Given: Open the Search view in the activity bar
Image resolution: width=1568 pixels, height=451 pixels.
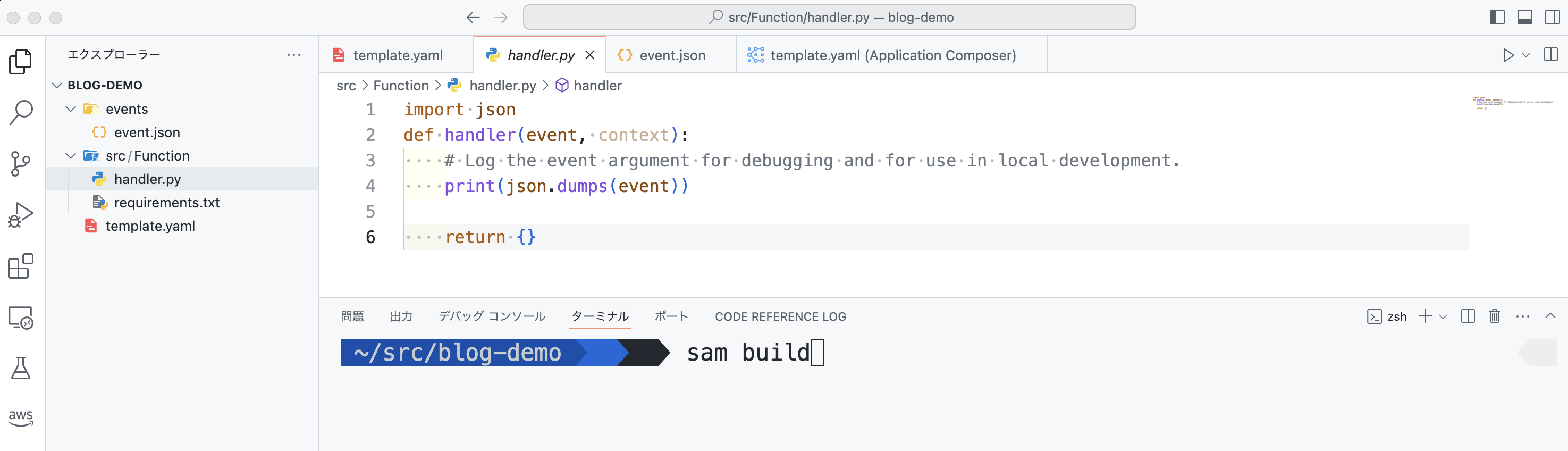Looking at the screenshot, I should 21,113.
